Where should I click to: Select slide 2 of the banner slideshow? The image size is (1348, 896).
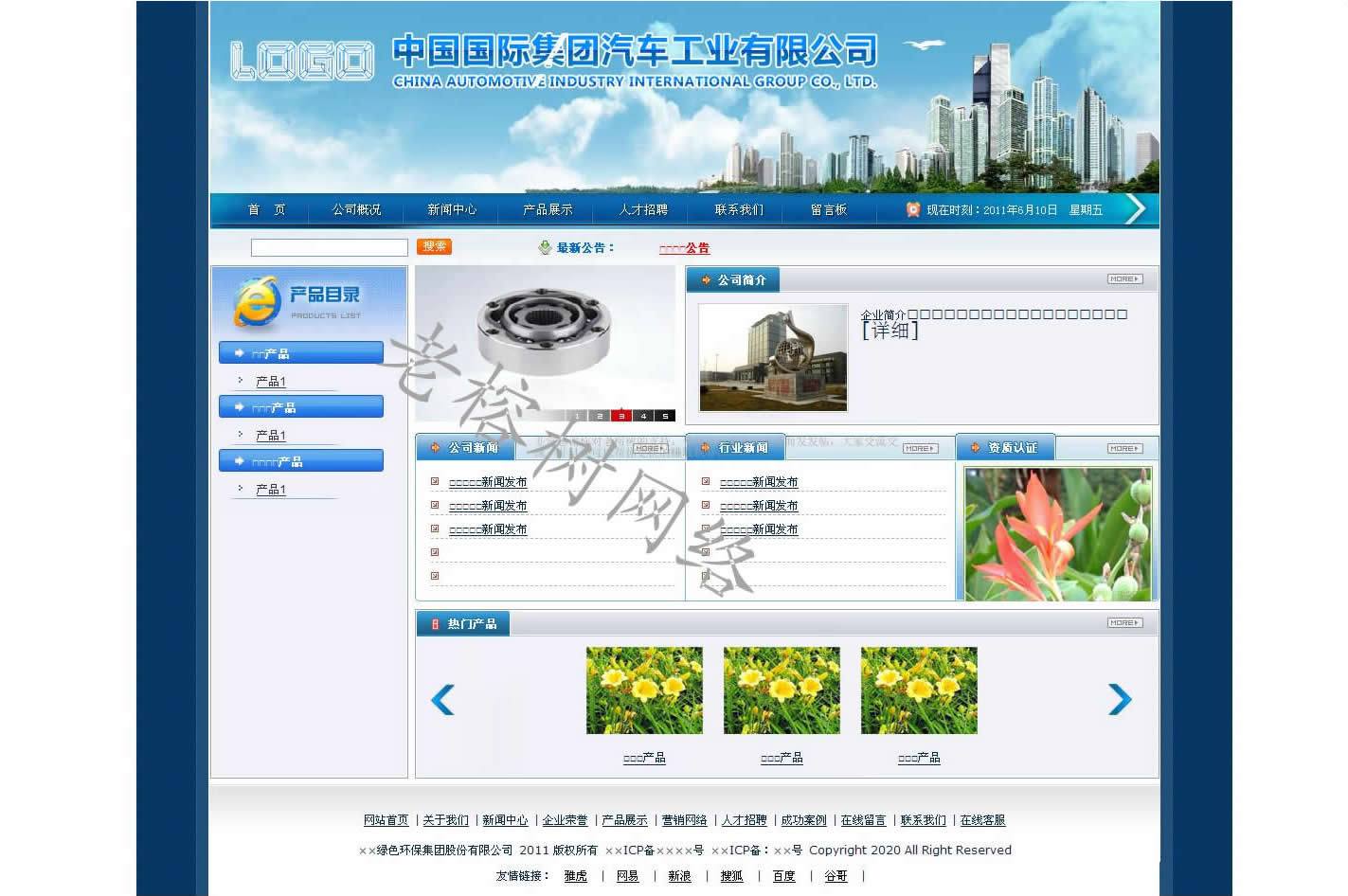(599, 416)
